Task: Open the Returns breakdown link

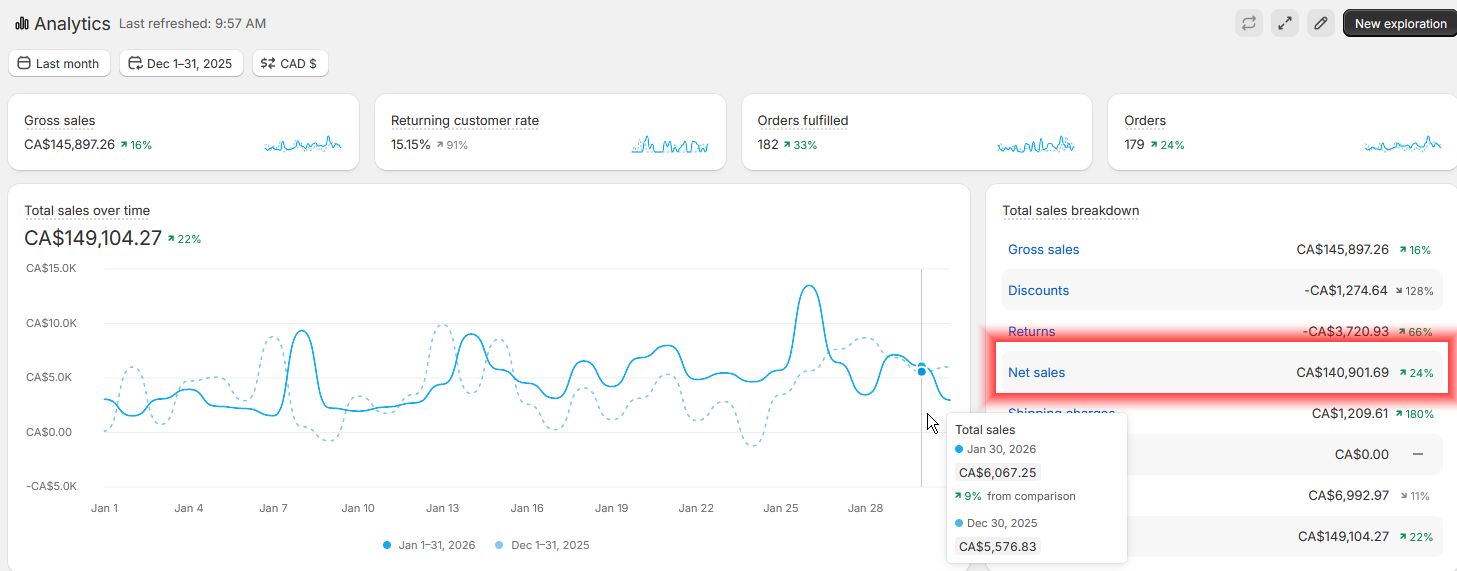Action: click(x=1031, y=331)
